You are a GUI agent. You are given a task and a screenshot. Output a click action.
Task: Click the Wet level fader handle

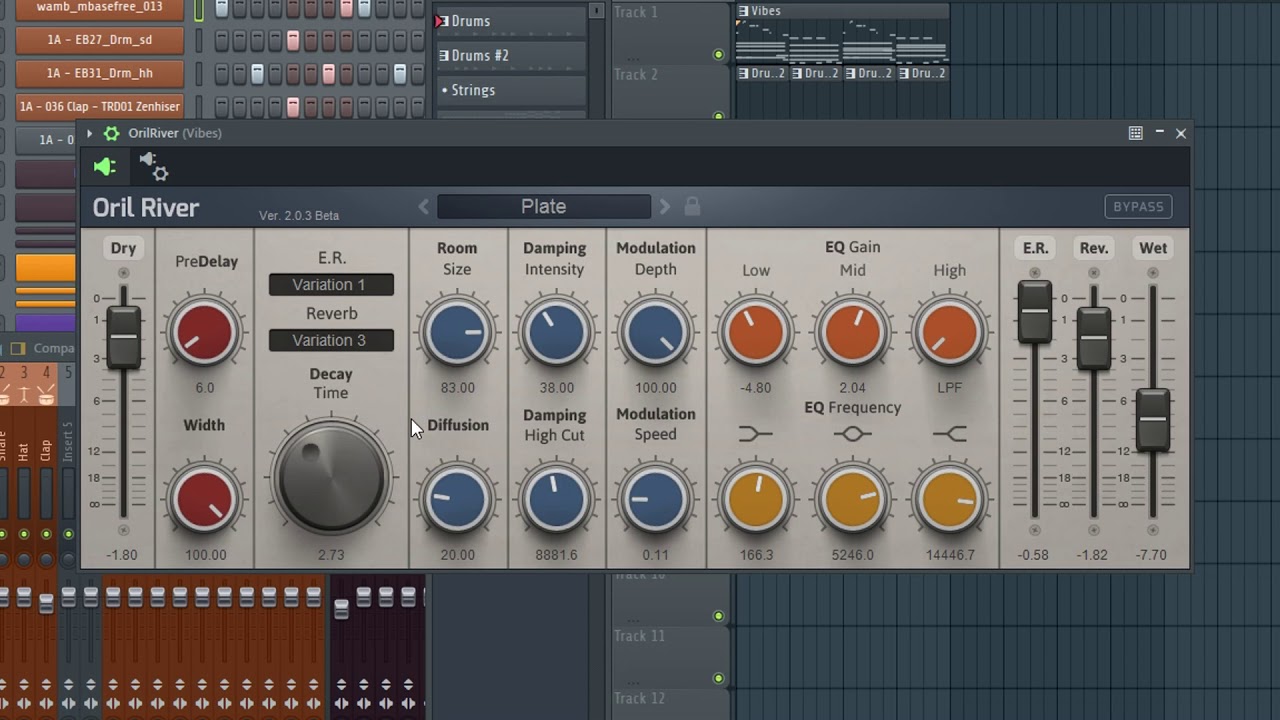click(x=1153, y=419)
